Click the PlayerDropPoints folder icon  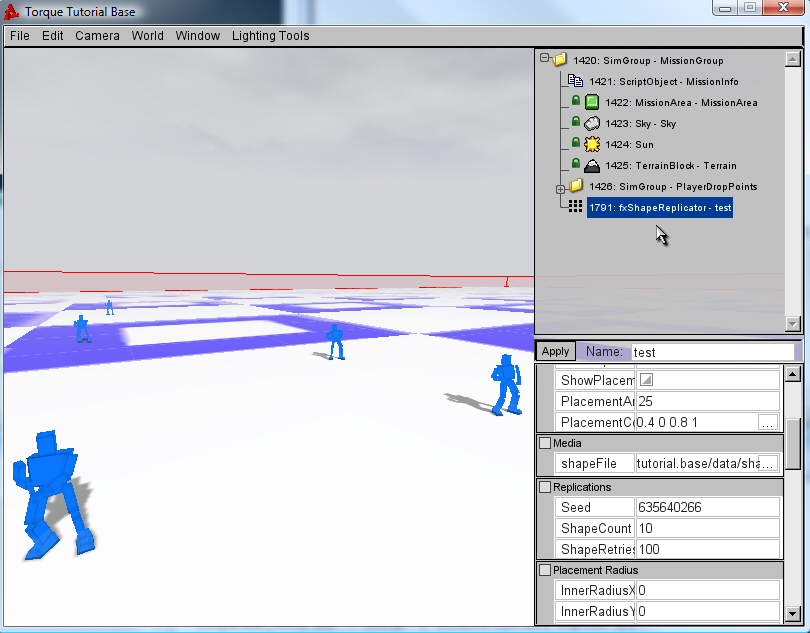coord(576,186)
